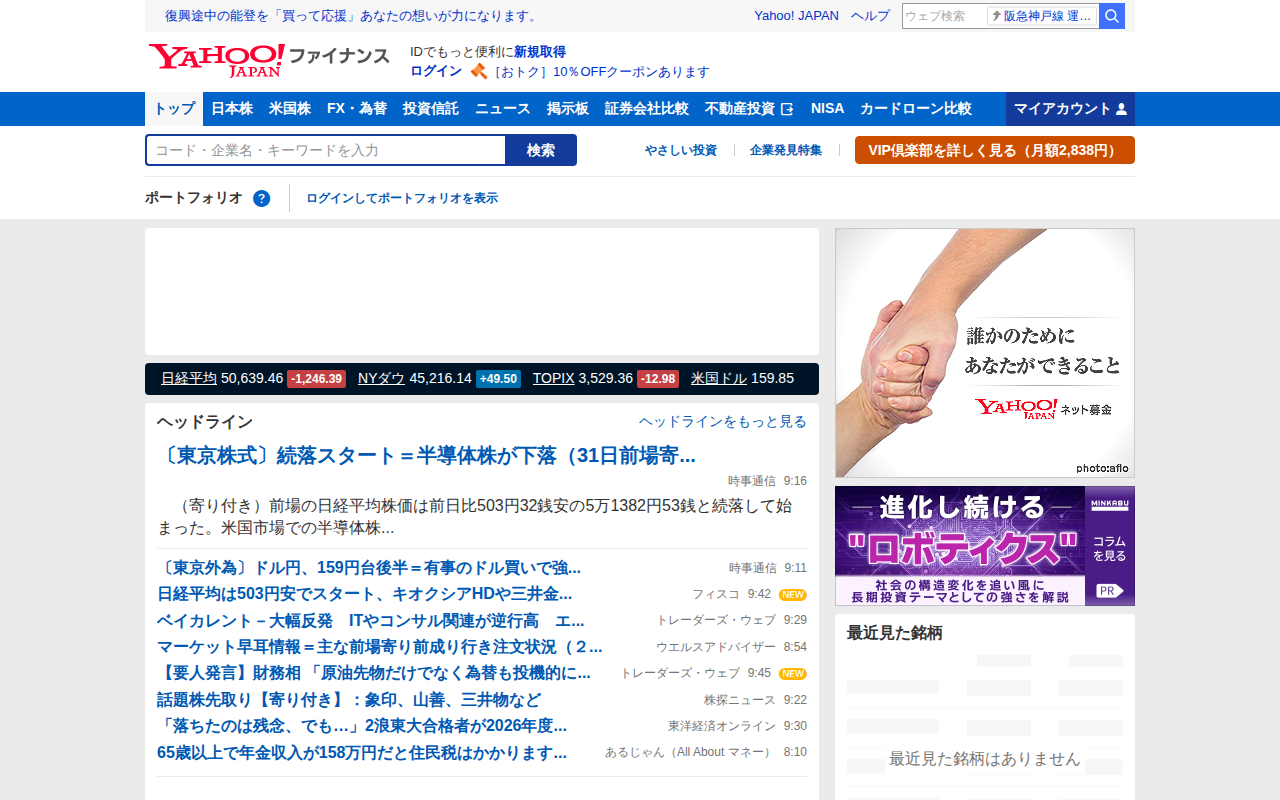Click the web search magnifying glass icon

coord(1111,15)
